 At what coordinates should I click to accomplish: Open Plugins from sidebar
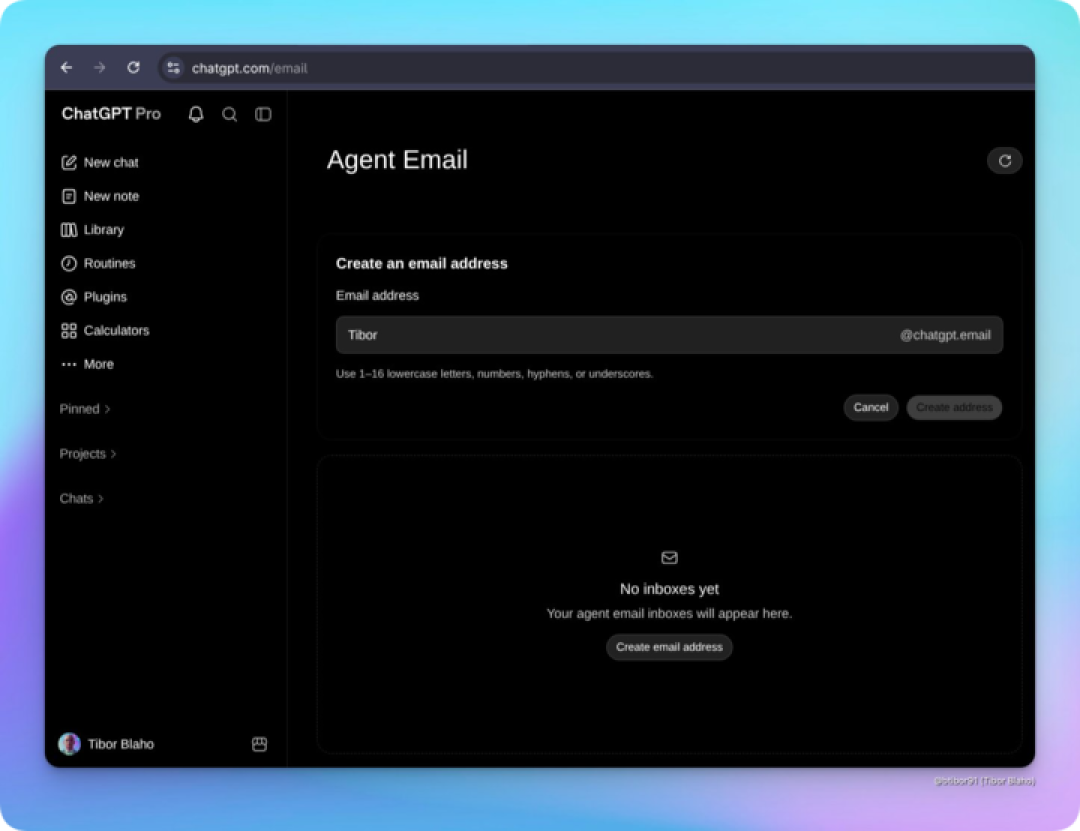105,297
